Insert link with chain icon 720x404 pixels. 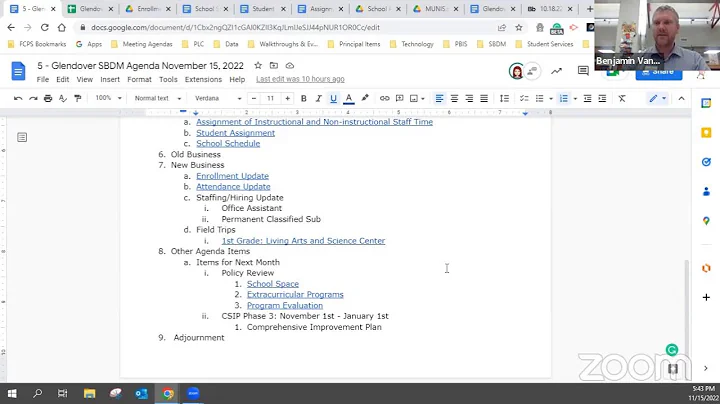click(x=384, y=98)
